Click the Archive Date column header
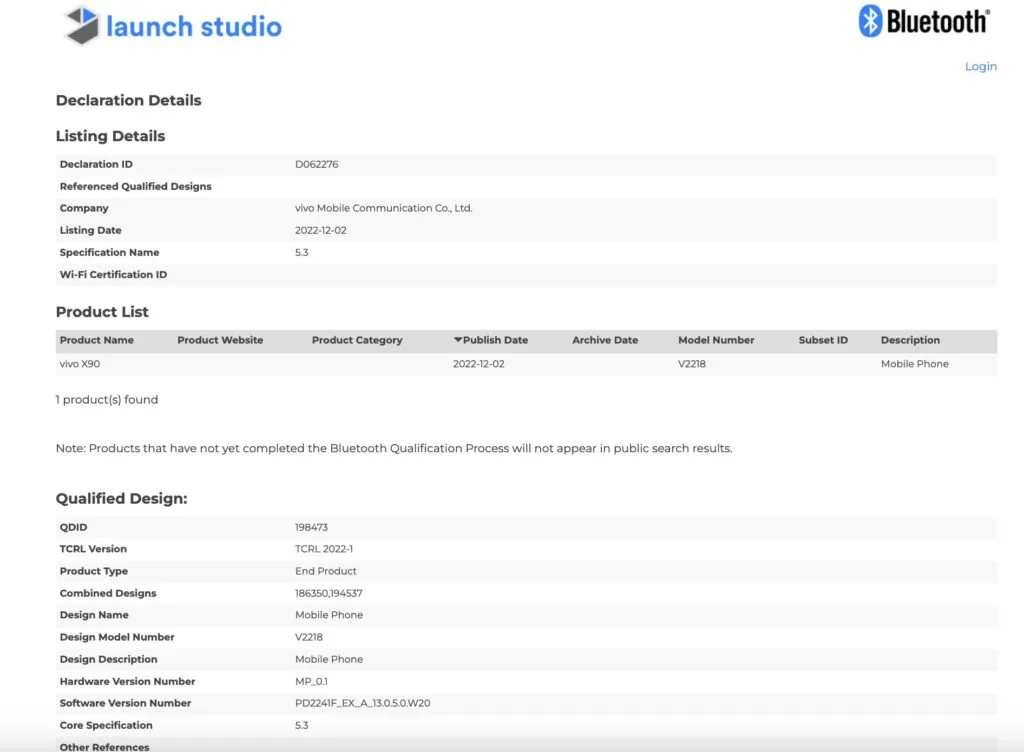Viewport: 1024px width, 752px height. click(x=605, y=340)
